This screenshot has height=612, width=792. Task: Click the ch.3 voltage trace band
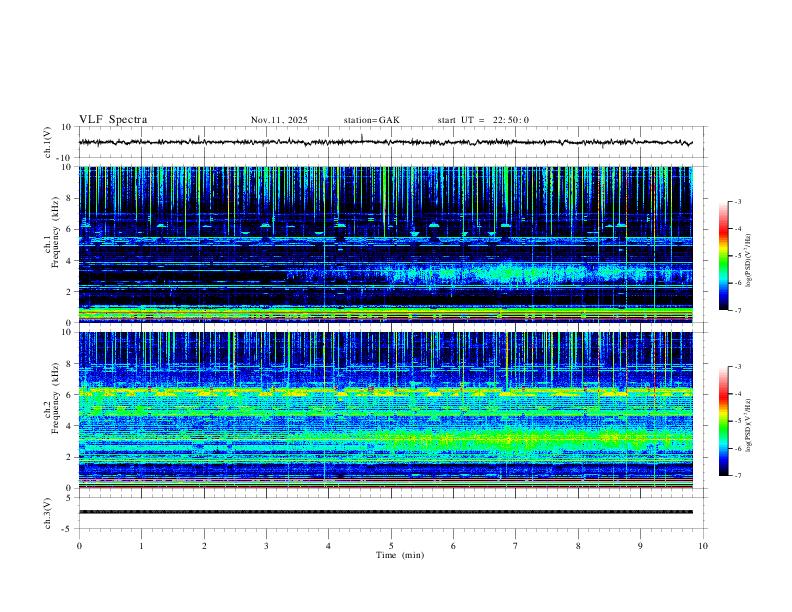pyautogui.click(x=385, y=512)
